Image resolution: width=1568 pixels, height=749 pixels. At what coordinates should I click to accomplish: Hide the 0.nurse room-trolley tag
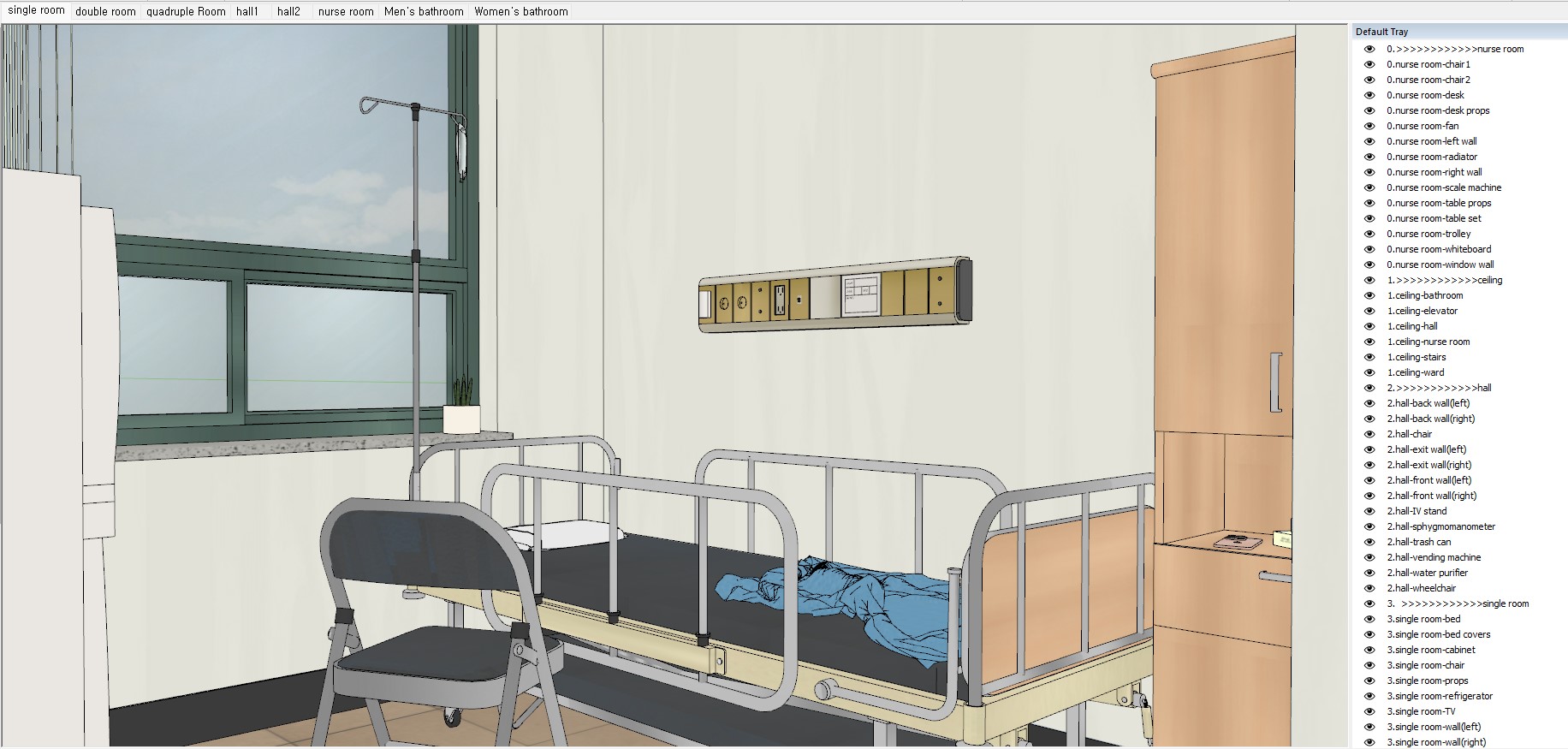(x=1369, y=234)
